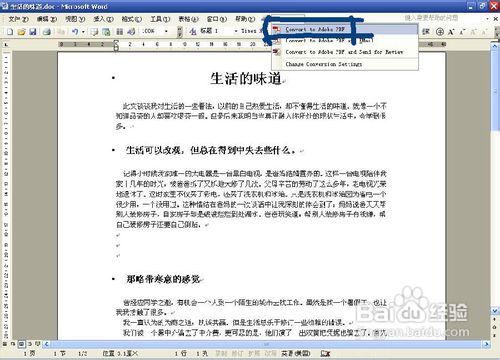500x360 pixels.
Task: Click the horizontal scrollbar right arrow
Action: click(487, 343)
